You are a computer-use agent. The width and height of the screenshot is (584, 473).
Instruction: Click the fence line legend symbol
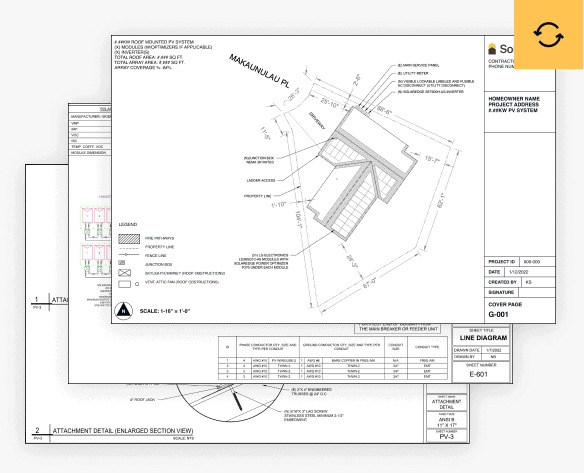128,255
